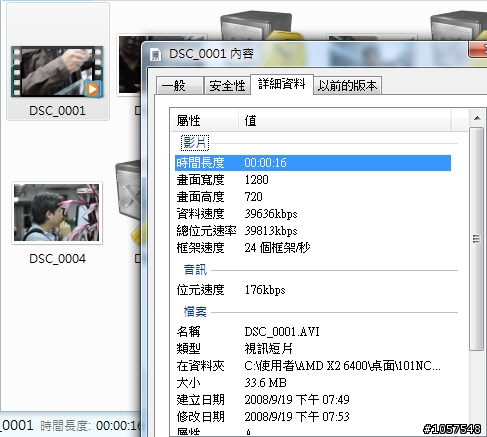Screen dimensions: 487x437
Task: Select the 建立日期 07:49 row
Action: tap(313, 399)
